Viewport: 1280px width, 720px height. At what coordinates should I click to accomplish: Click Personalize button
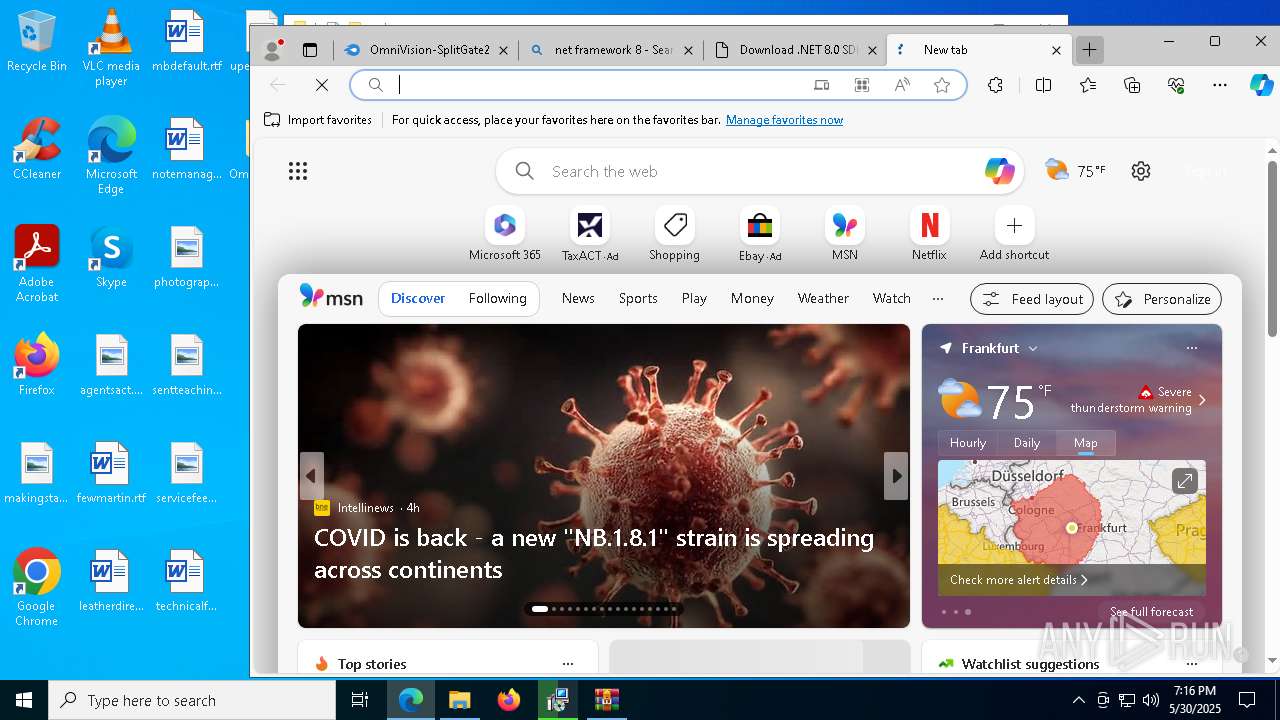[1162, 299]
